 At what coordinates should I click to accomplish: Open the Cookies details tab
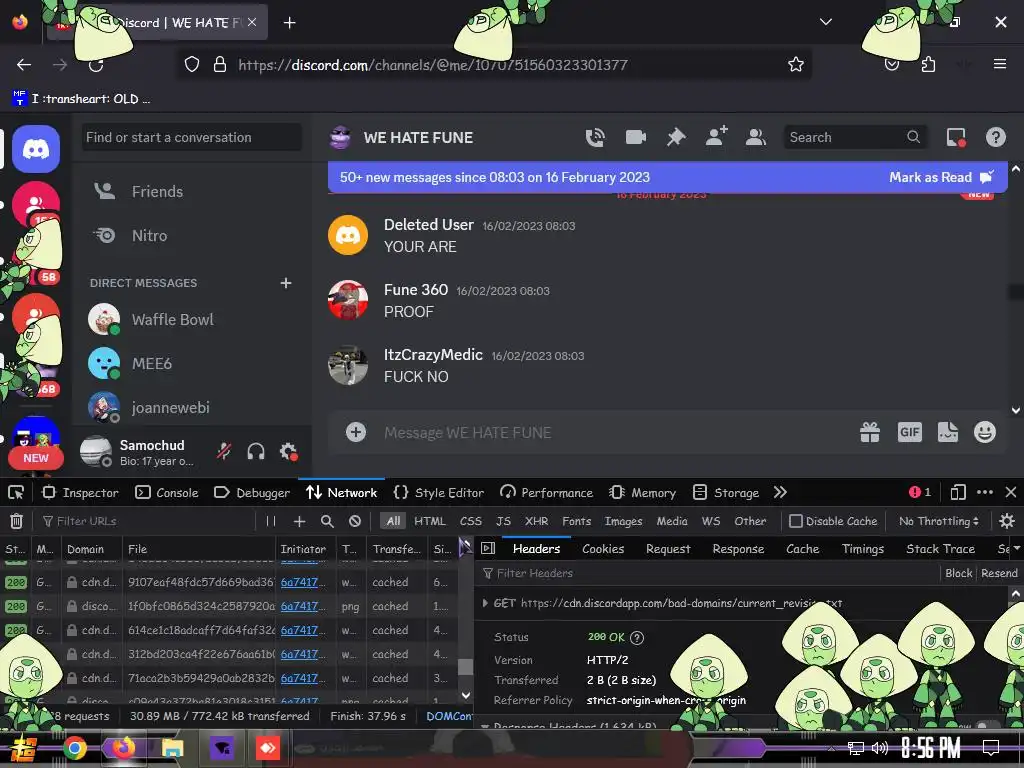(x=603, y=549)
